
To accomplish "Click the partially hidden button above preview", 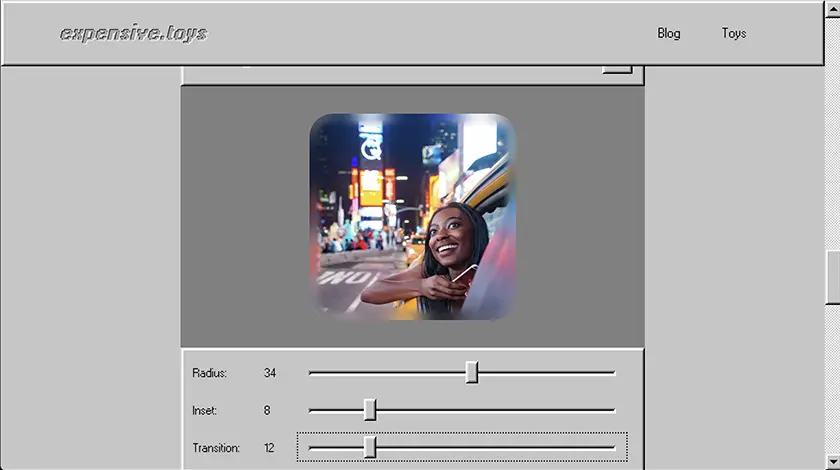I will (x=617, y=69).
